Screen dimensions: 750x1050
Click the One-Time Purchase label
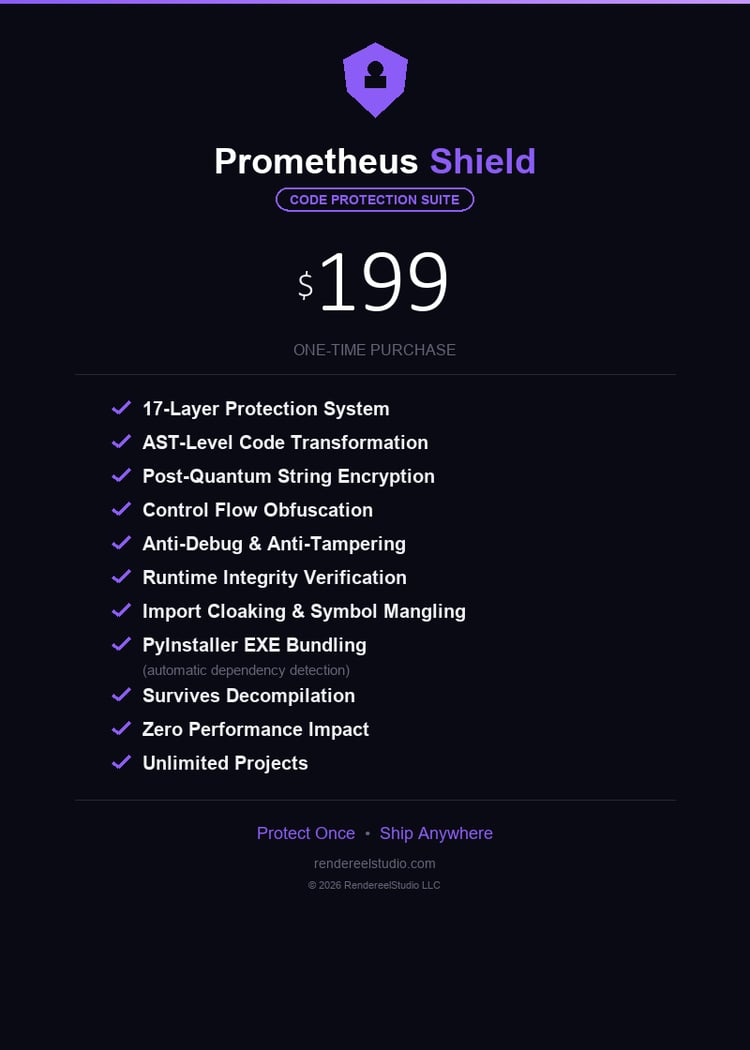point(375,350)
